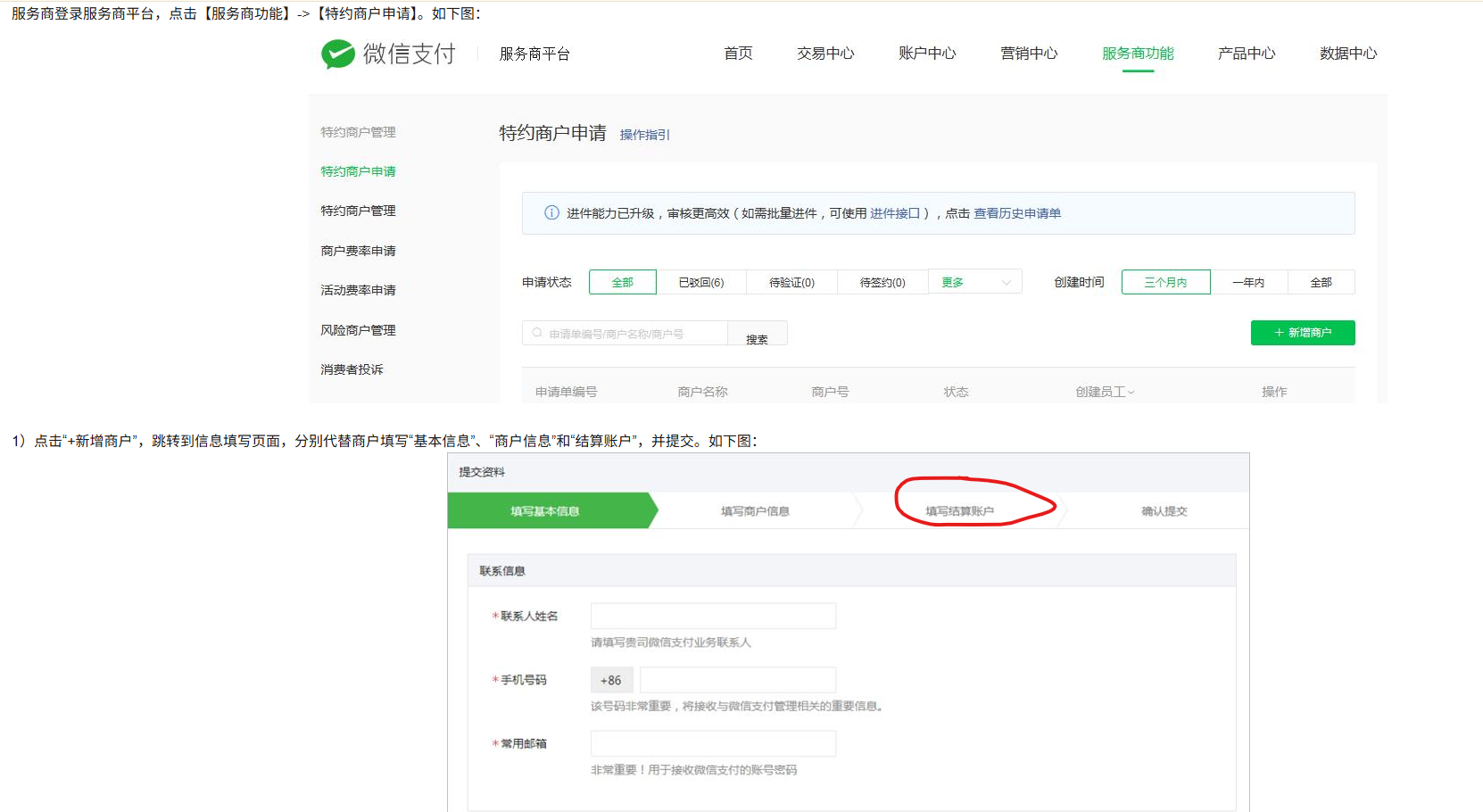This screenshot has height=812, width=1483.
Task: Open 账户中心 navigation item
Action: coord(927,54)
